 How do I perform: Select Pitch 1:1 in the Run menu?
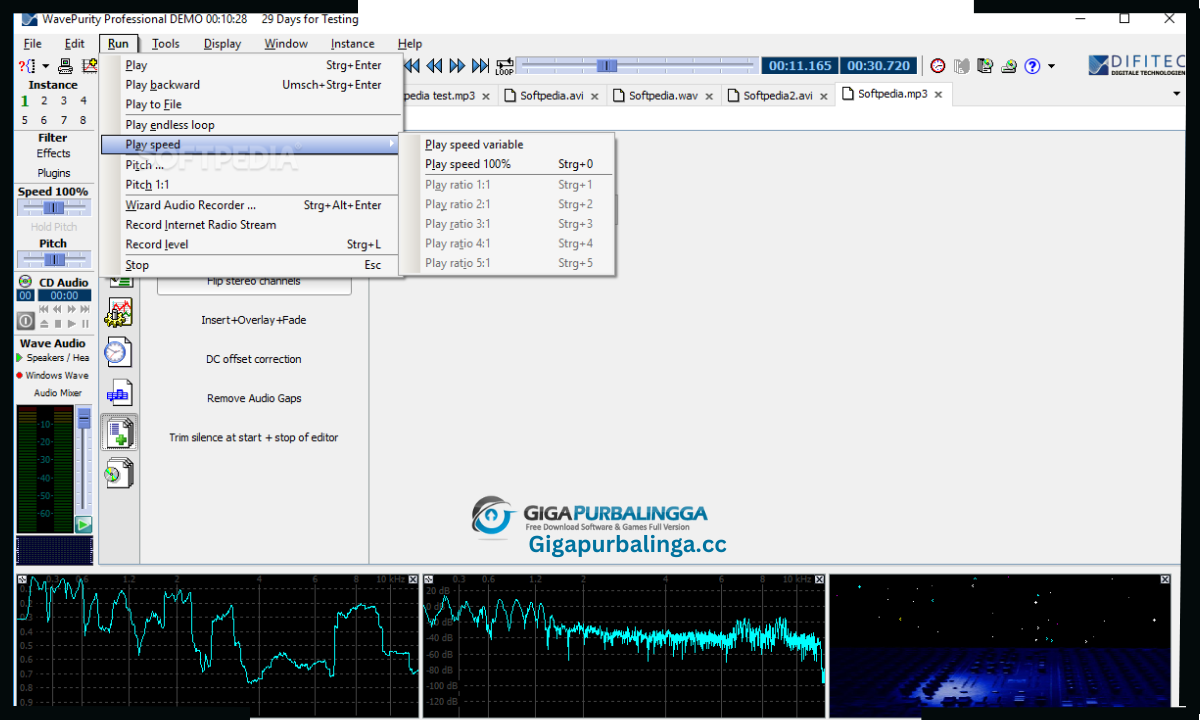pos(252,185)
